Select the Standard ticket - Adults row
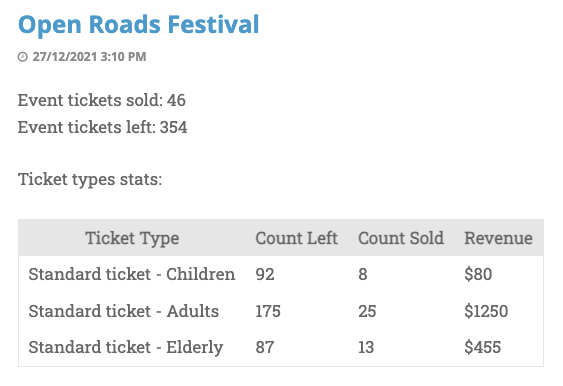Viewport: 563px width, 386px height. pyautogui.click(x=281, y=311)
